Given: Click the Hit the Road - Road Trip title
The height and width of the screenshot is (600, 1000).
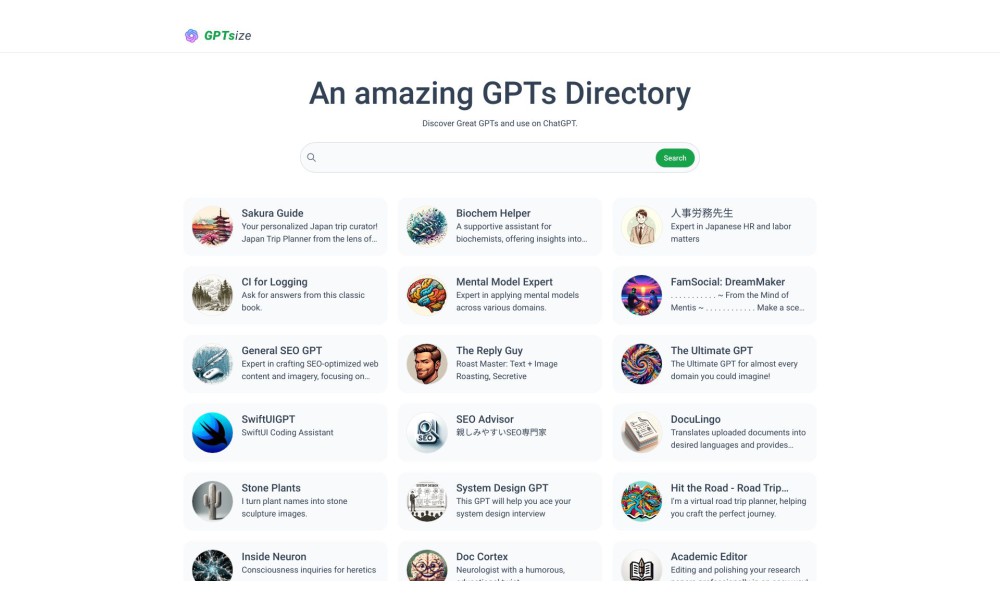Looking at the screenshot, I should 730,488.
